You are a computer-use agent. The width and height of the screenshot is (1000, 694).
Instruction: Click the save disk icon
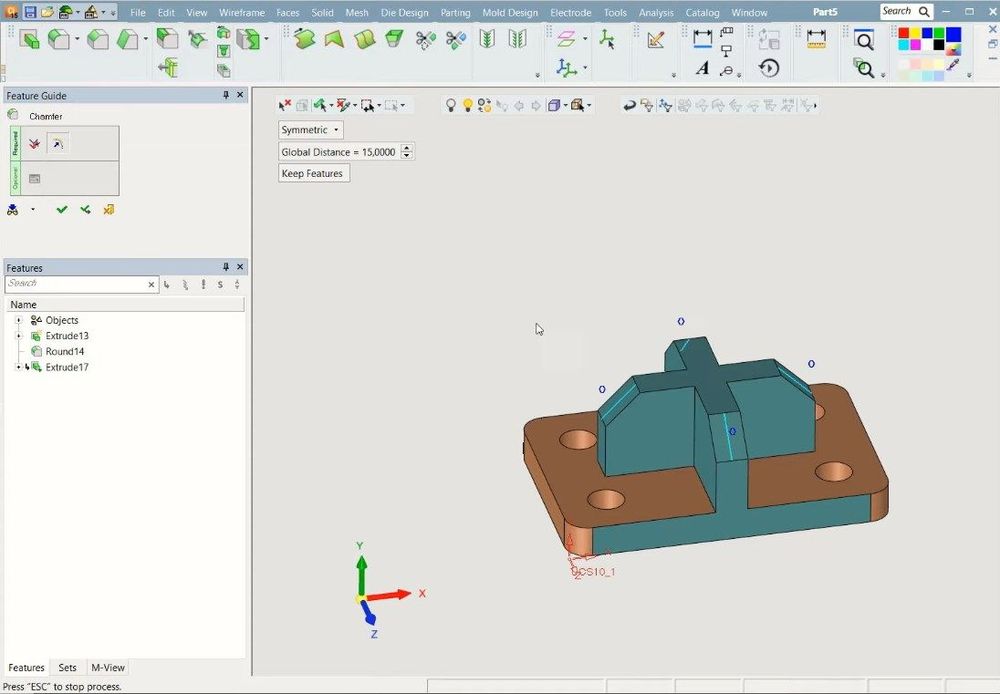click(29, 12)
